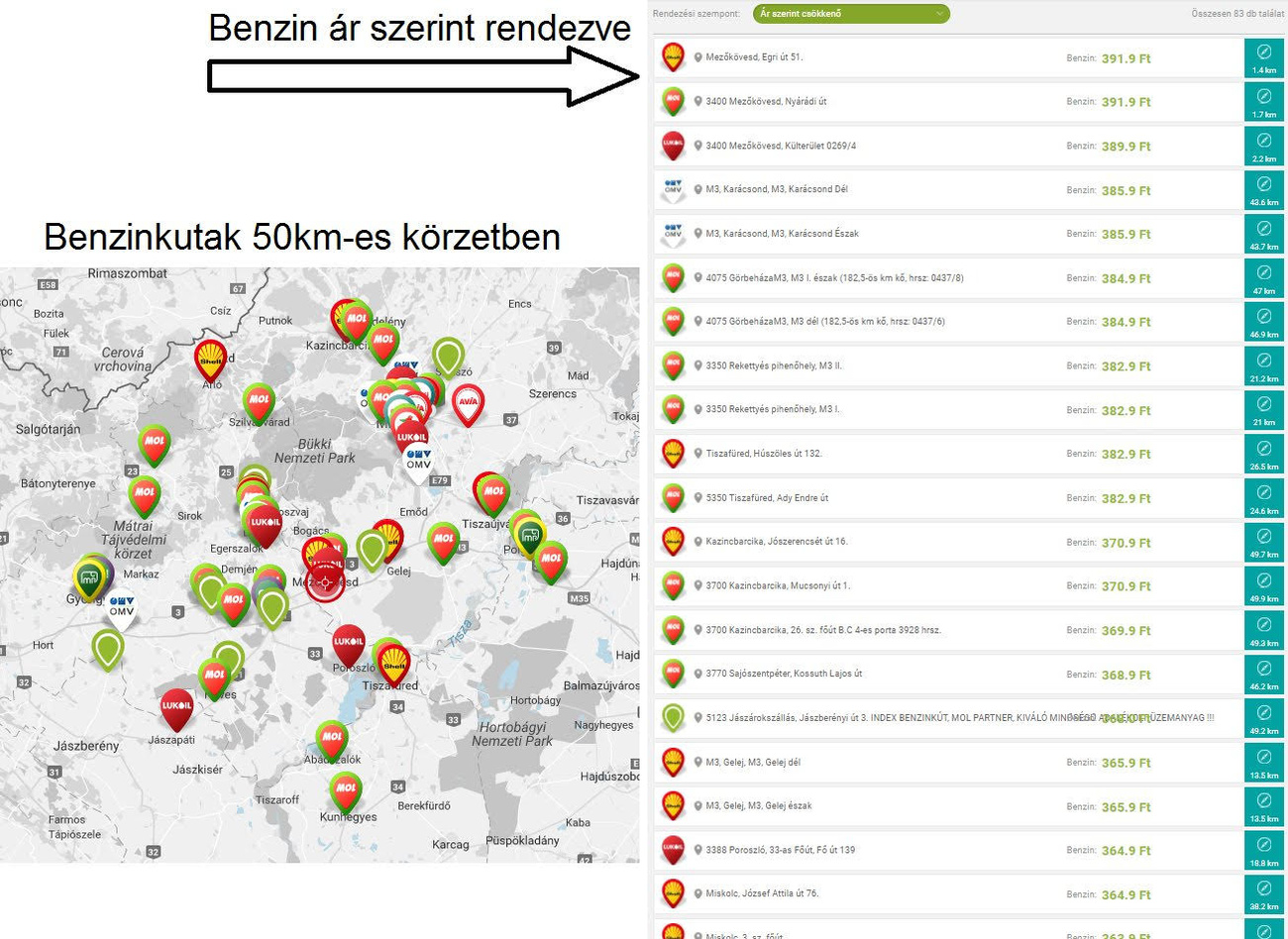Click the 389.9 Ft price of Külterület station
The image size is (1288, 939).
point(1126,147)
